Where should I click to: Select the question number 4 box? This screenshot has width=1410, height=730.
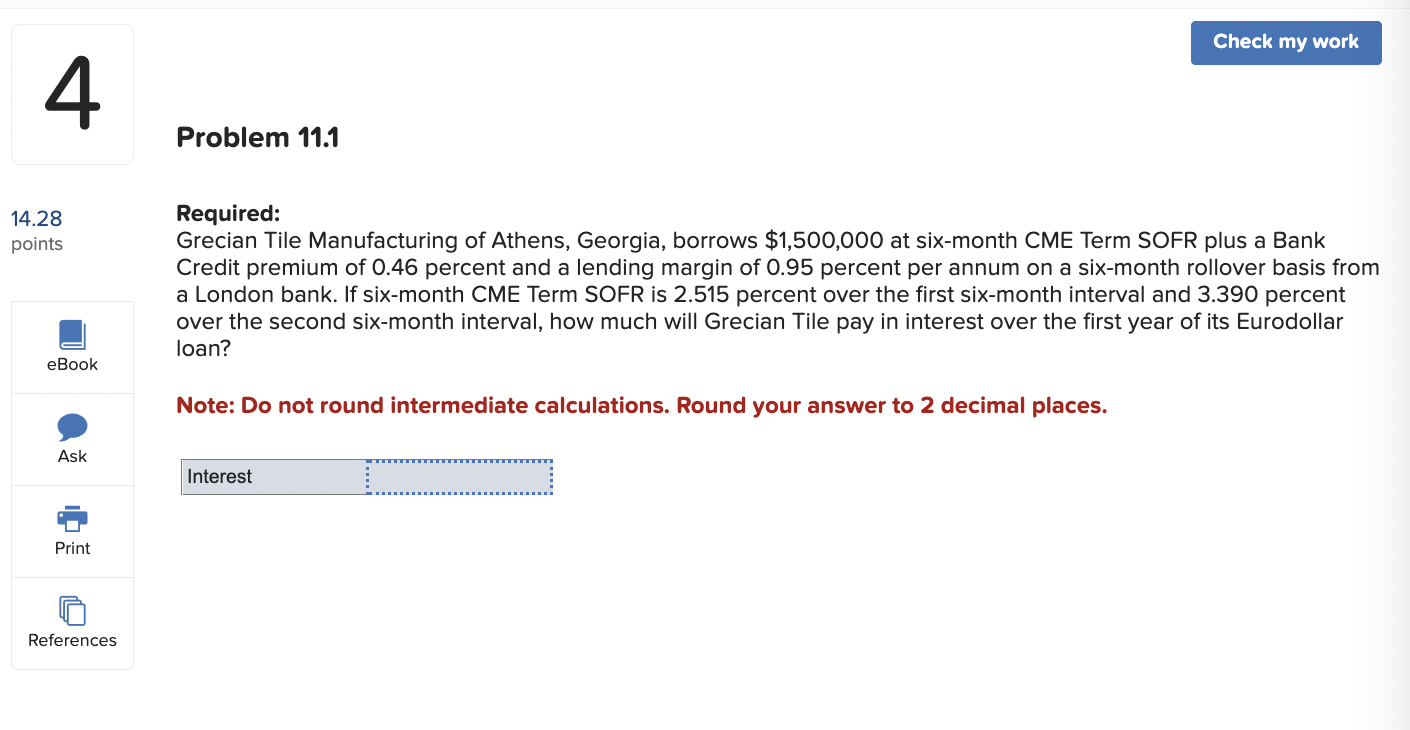coord(71,93)
